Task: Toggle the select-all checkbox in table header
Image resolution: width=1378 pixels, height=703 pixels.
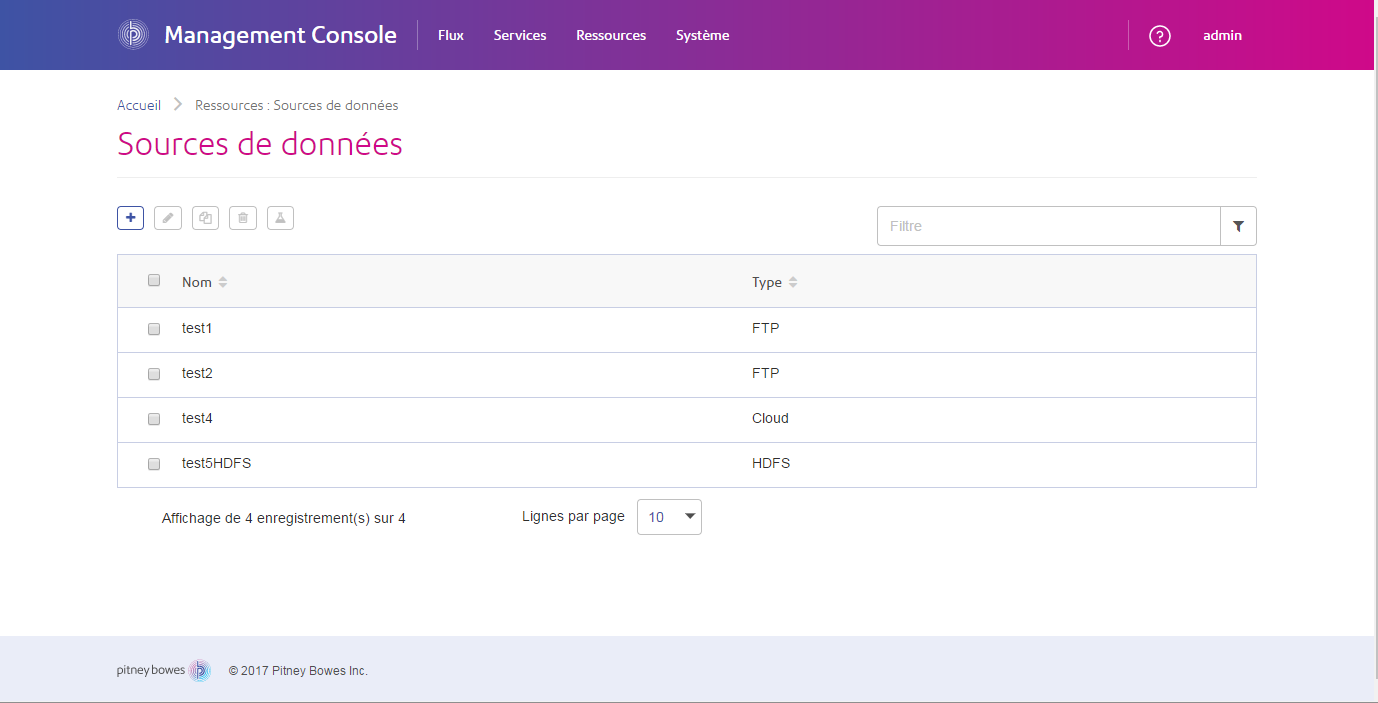Action: (154, 281)
